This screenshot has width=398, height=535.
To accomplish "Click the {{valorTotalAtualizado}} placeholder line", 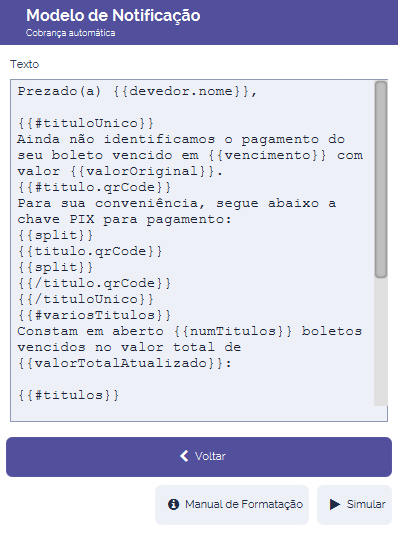I will (x=125, y=363).
